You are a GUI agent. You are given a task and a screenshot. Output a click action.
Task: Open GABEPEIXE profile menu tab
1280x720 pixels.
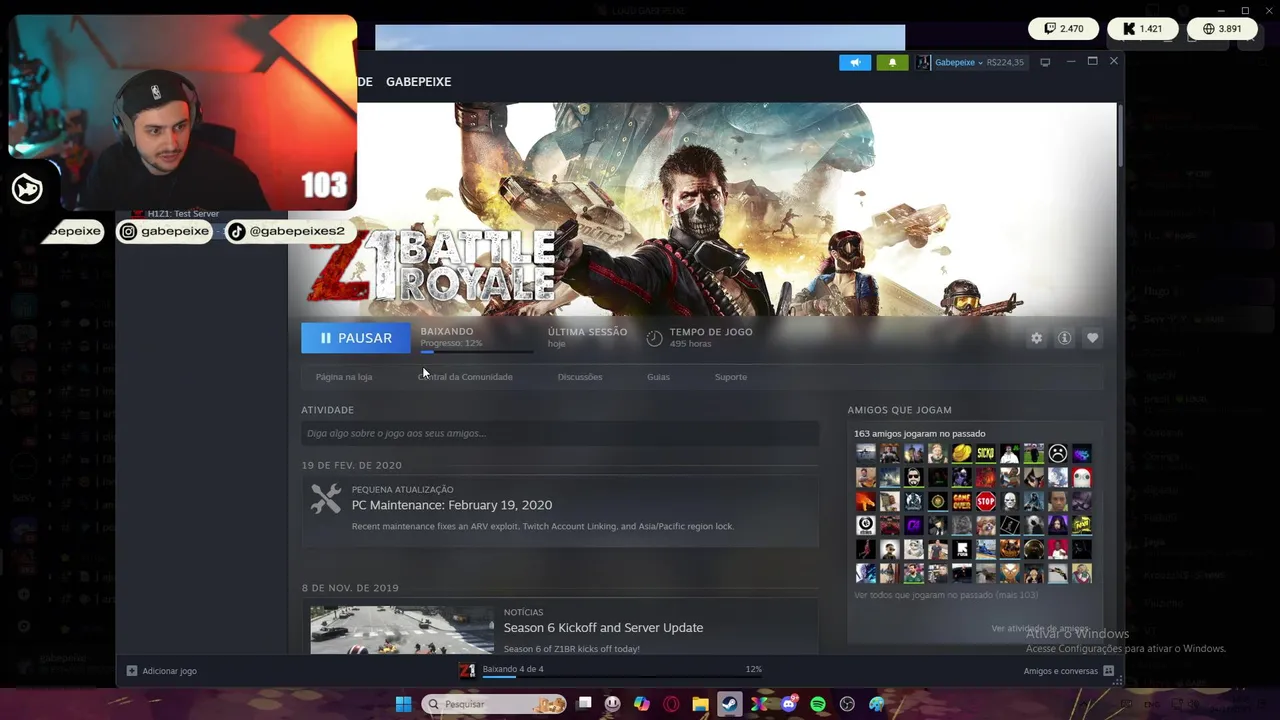point(418,82)
